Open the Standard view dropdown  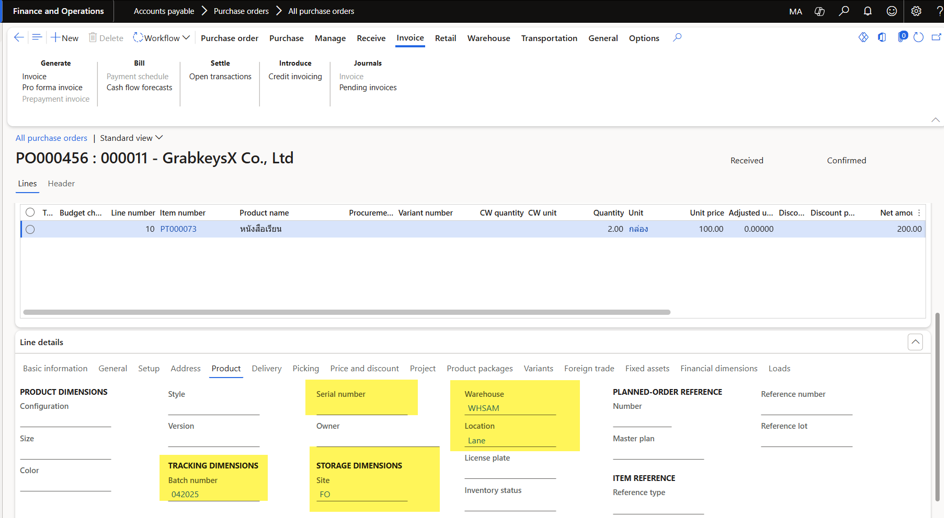[131, 138]
